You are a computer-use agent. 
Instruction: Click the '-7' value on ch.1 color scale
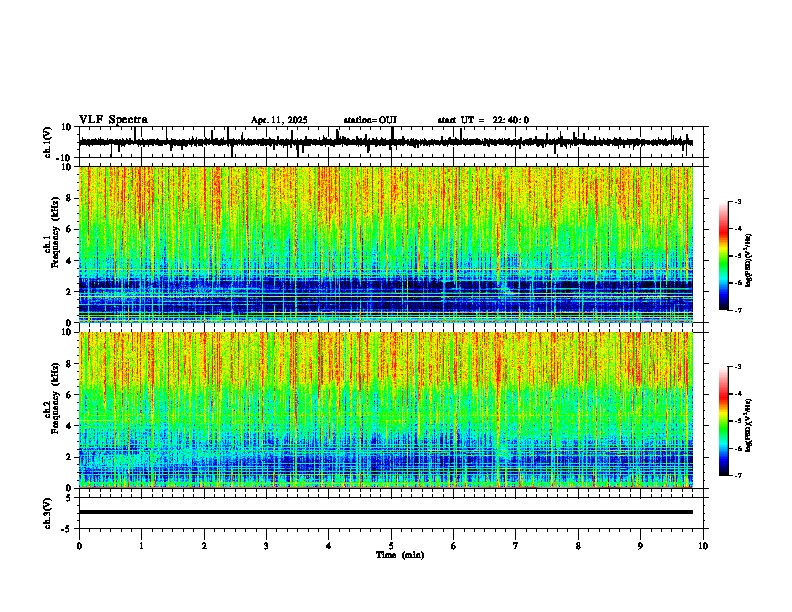[737, 310]
